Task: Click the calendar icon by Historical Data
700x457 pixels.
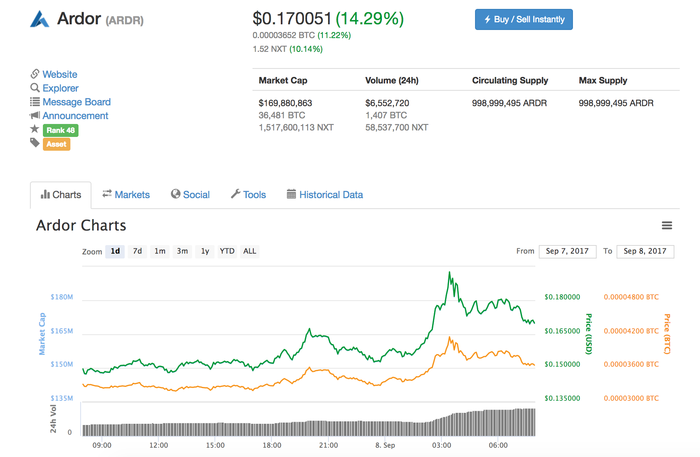Action: point(291,194)
